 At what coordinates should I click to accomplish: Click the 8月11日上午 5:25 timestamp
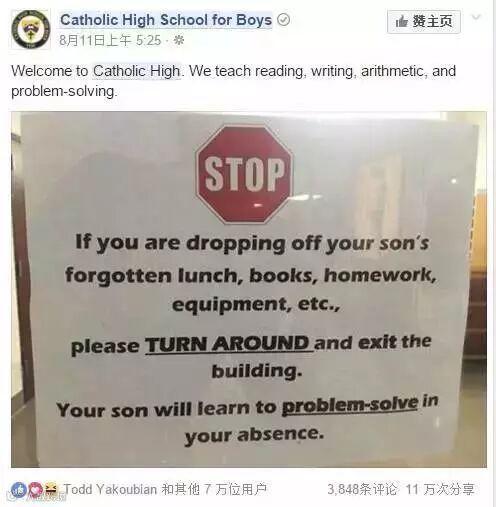coord(110,41)
